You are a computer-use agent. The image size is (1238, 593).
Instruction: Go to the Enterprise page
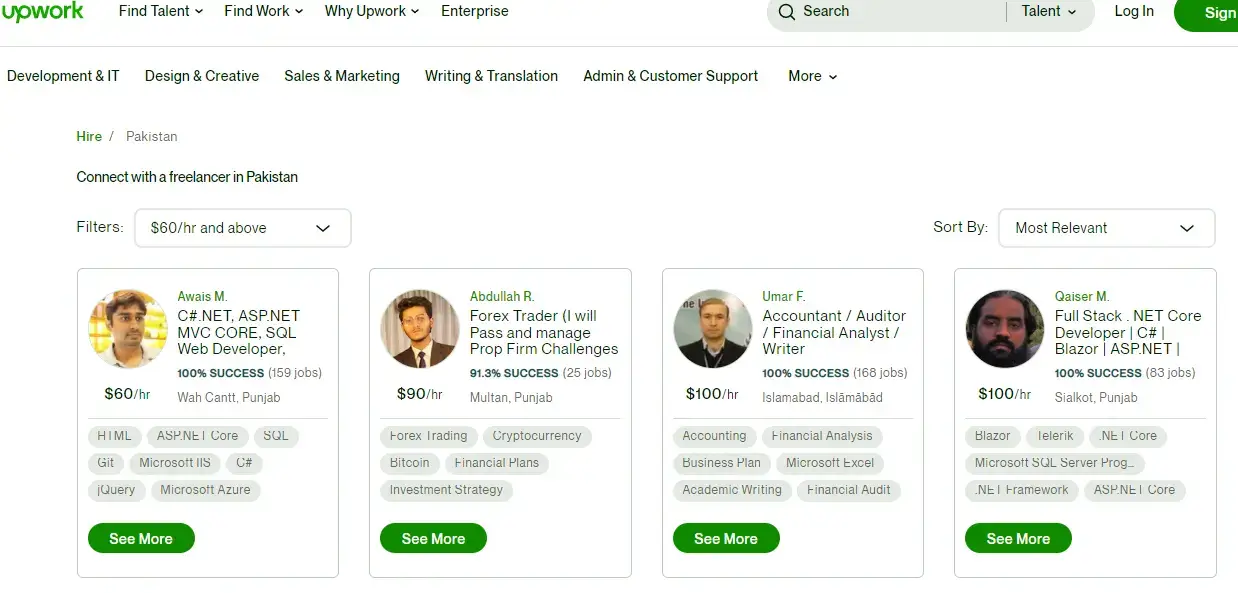[475, 11]
